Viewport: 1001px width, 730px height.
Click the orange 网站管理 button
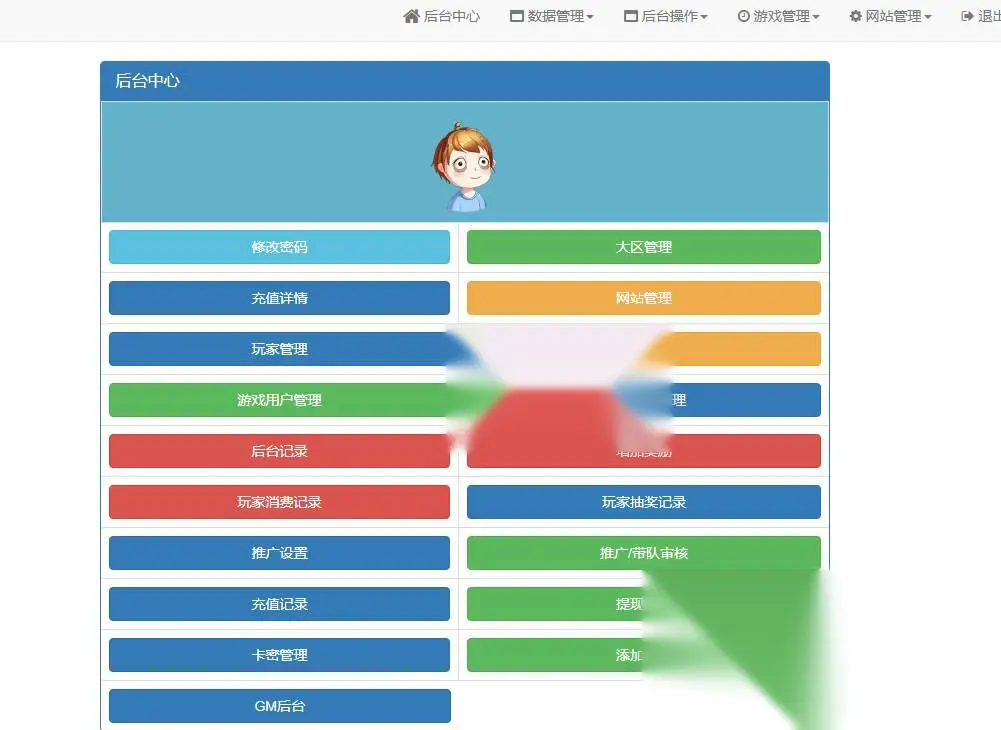tap(644, 298)
